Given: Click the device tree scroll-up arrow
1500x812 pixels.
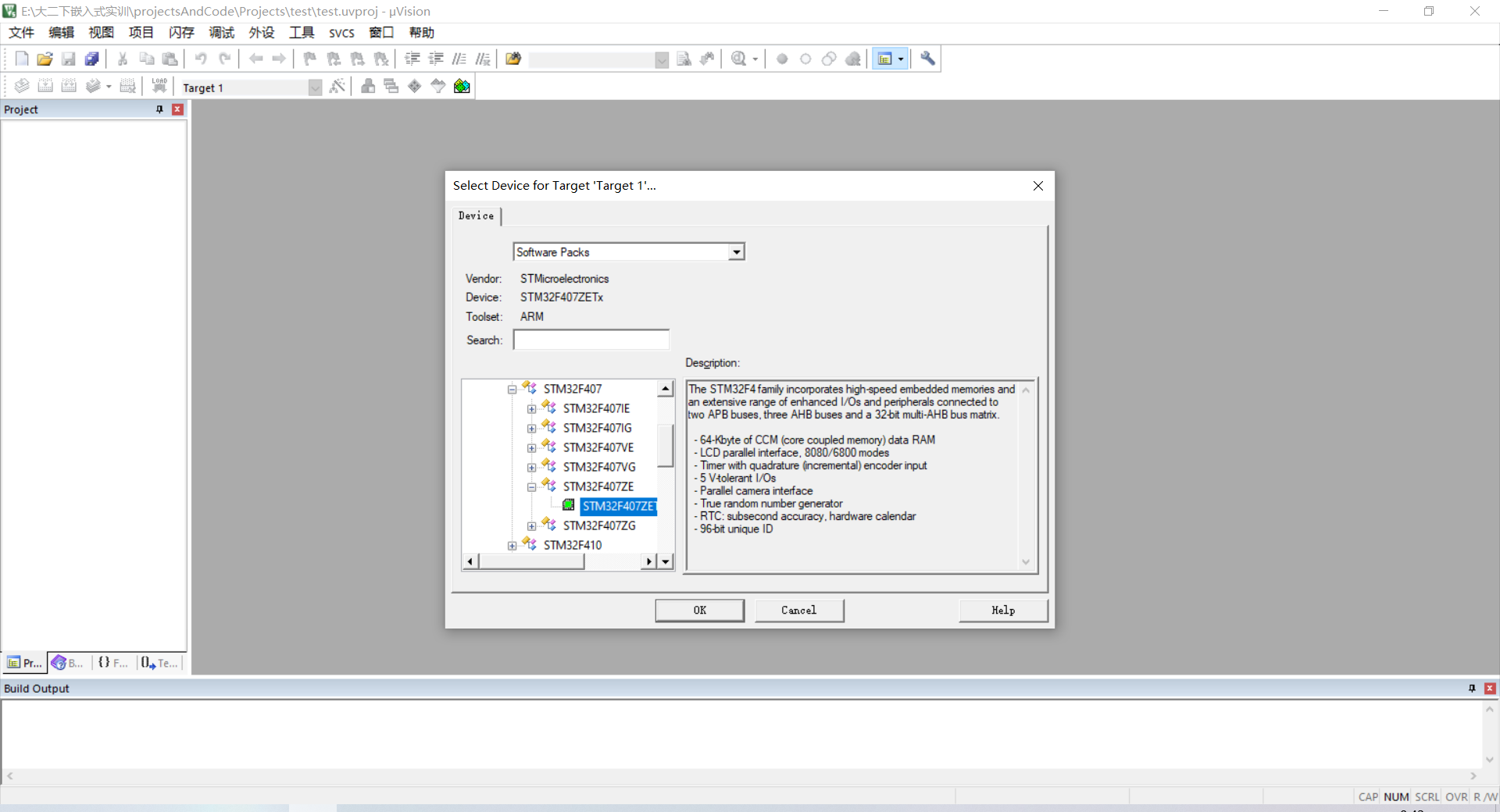Looking at the screenshot, I should [x=666, y=388].
